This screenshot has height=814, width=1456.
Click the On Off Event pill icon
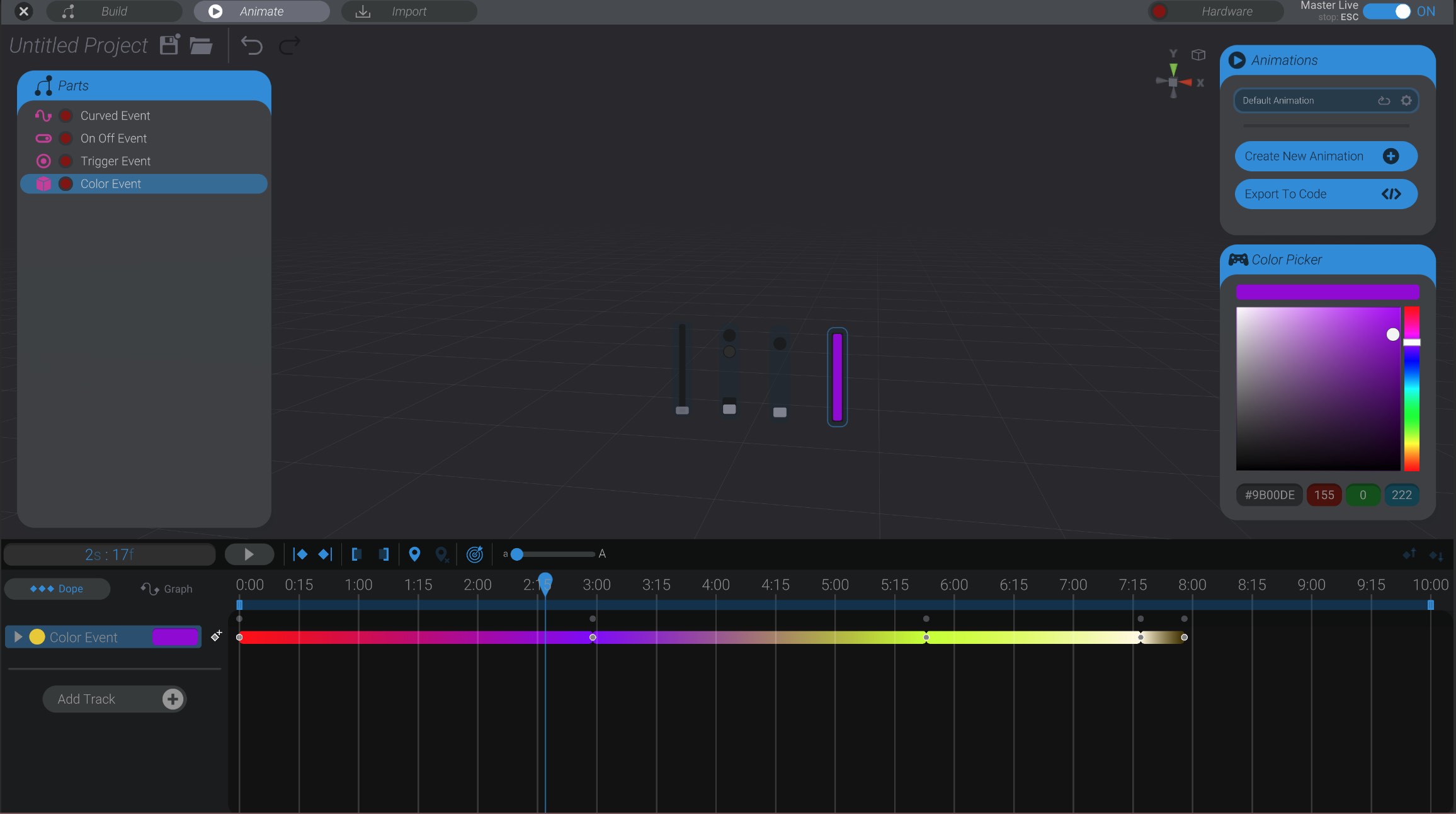[43, 138]
